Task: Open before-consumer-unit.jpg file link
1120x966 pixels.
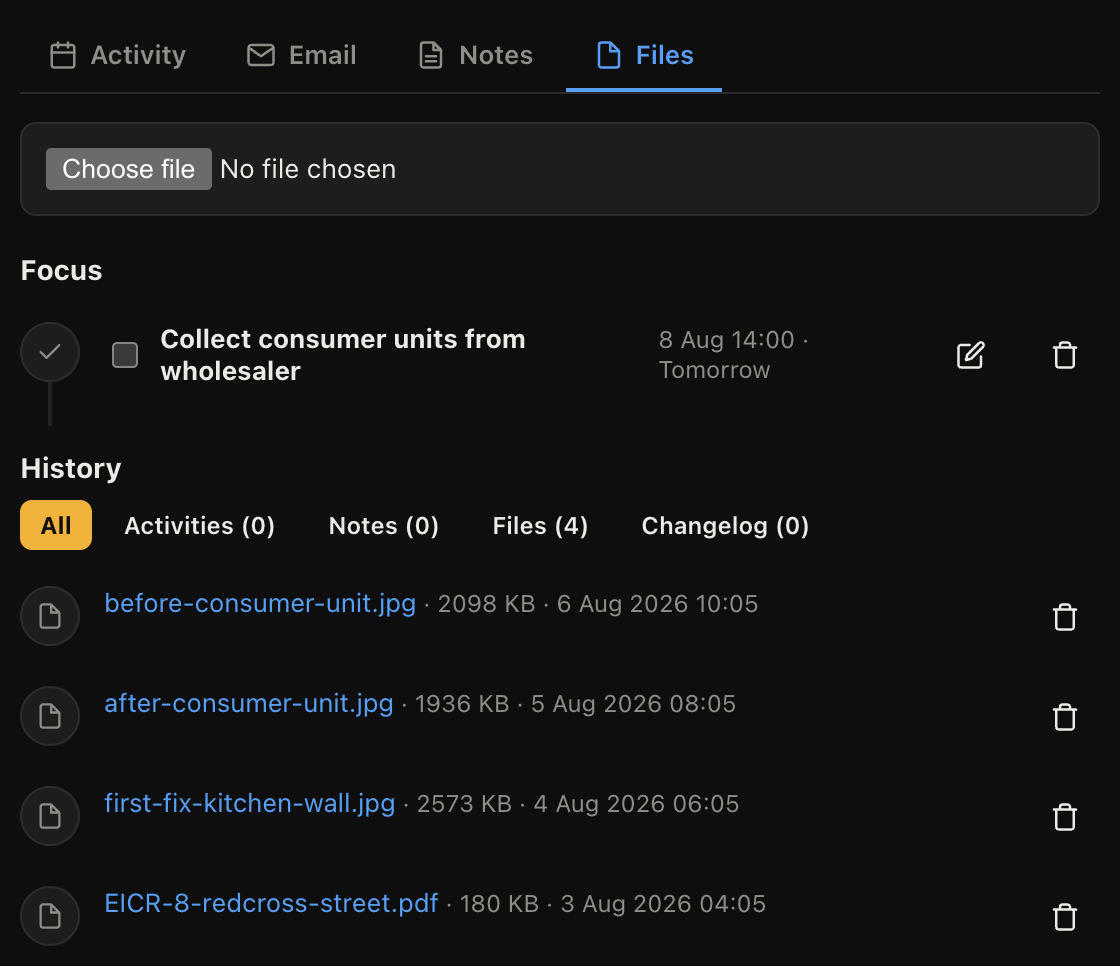Action: pos(260,604)
